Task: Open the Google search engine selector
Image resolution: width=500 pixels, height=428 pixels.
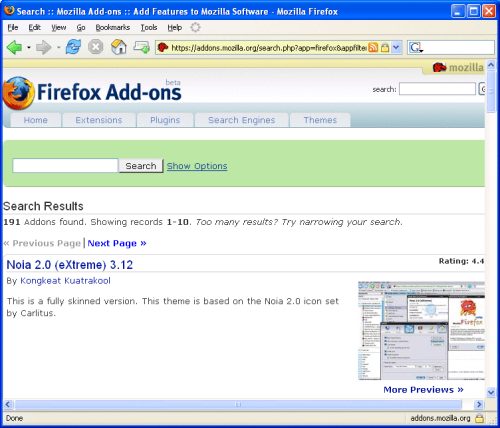Action: click(x=416, y=48)
